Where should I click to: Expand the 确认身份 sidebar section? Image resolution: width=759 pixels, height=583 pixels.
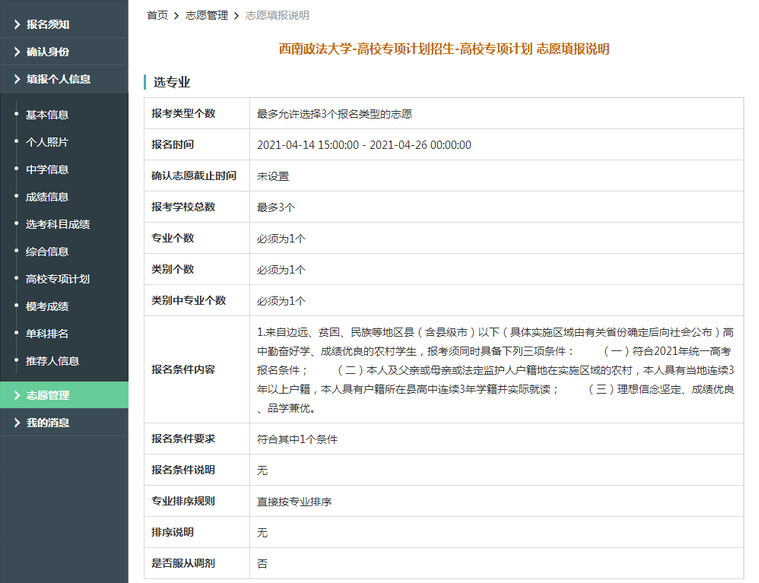point(64,51)
